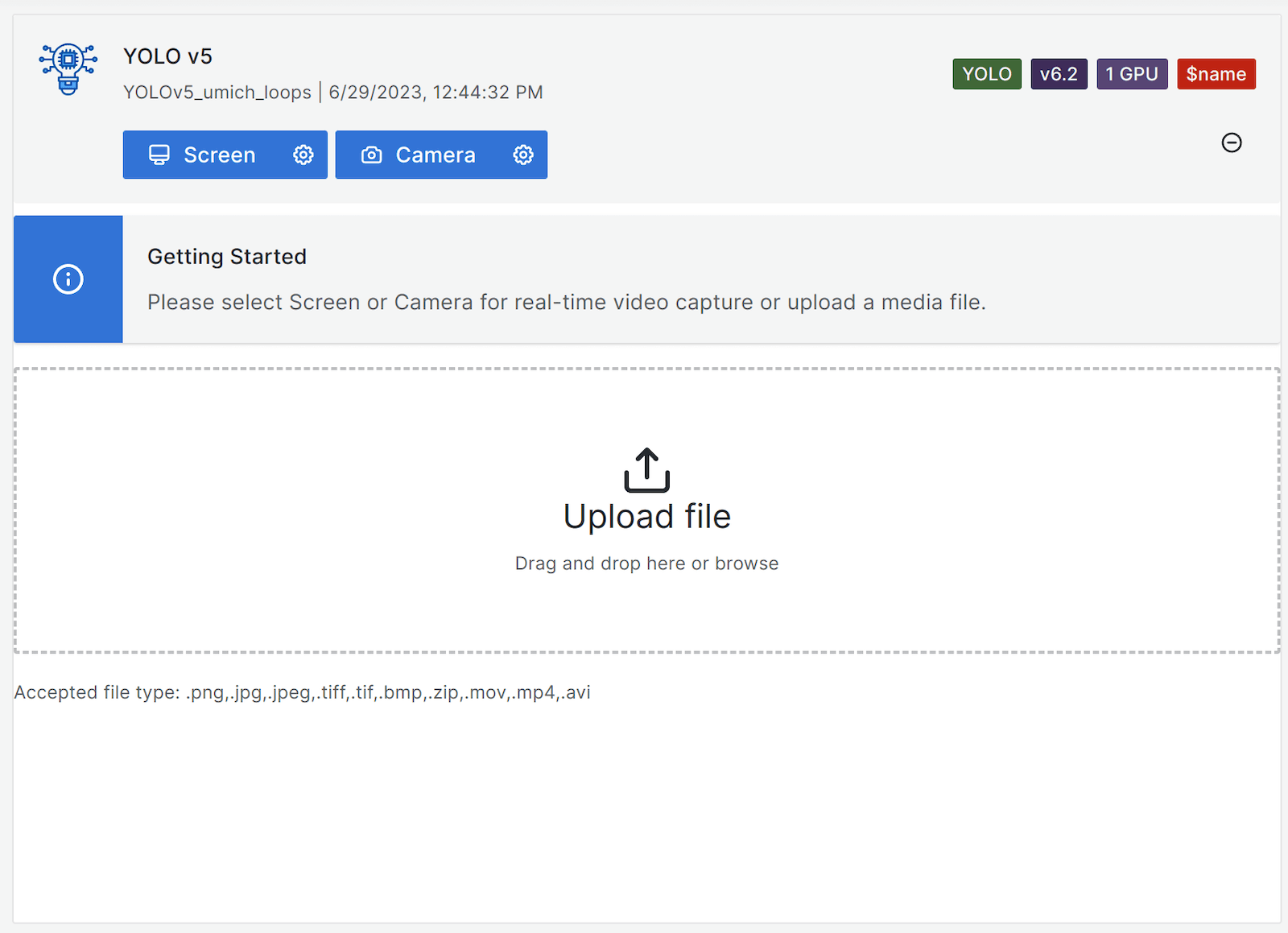This screenshot has width=1288, height=933.
Task: Click the YOLO v5 title text
Action: [x=167, y=56]
